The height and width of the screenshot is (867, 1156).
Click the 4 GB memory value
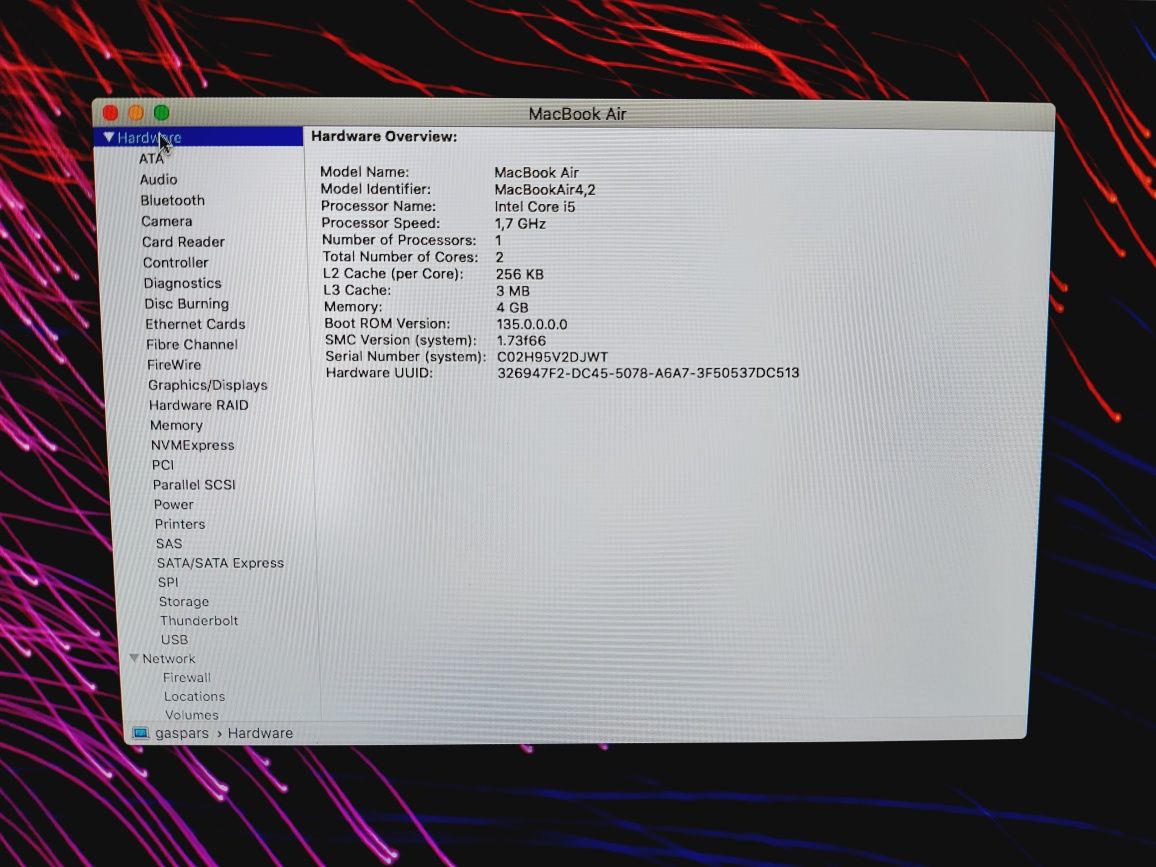tap(512, 307)
